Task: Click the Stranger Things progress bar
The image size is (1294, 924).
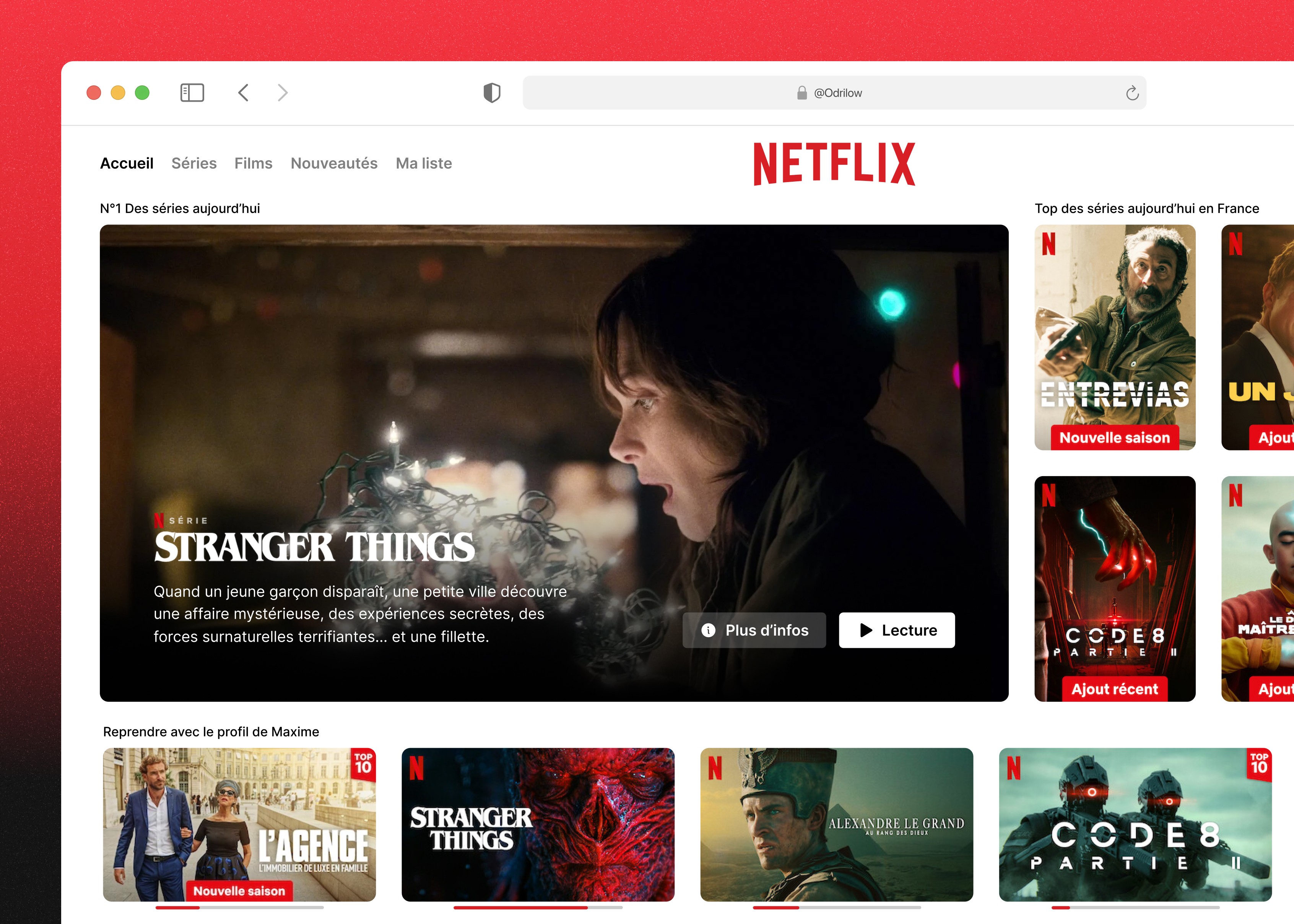Action: click(538, 908)
